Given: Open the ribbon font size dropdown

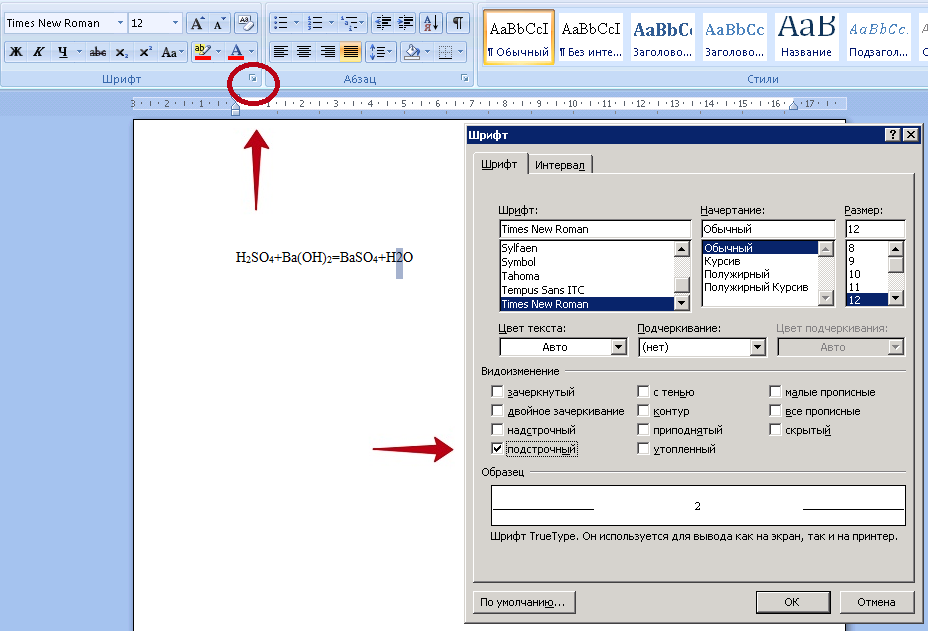Looking at the screenshot, I should (x=175, y=23).
